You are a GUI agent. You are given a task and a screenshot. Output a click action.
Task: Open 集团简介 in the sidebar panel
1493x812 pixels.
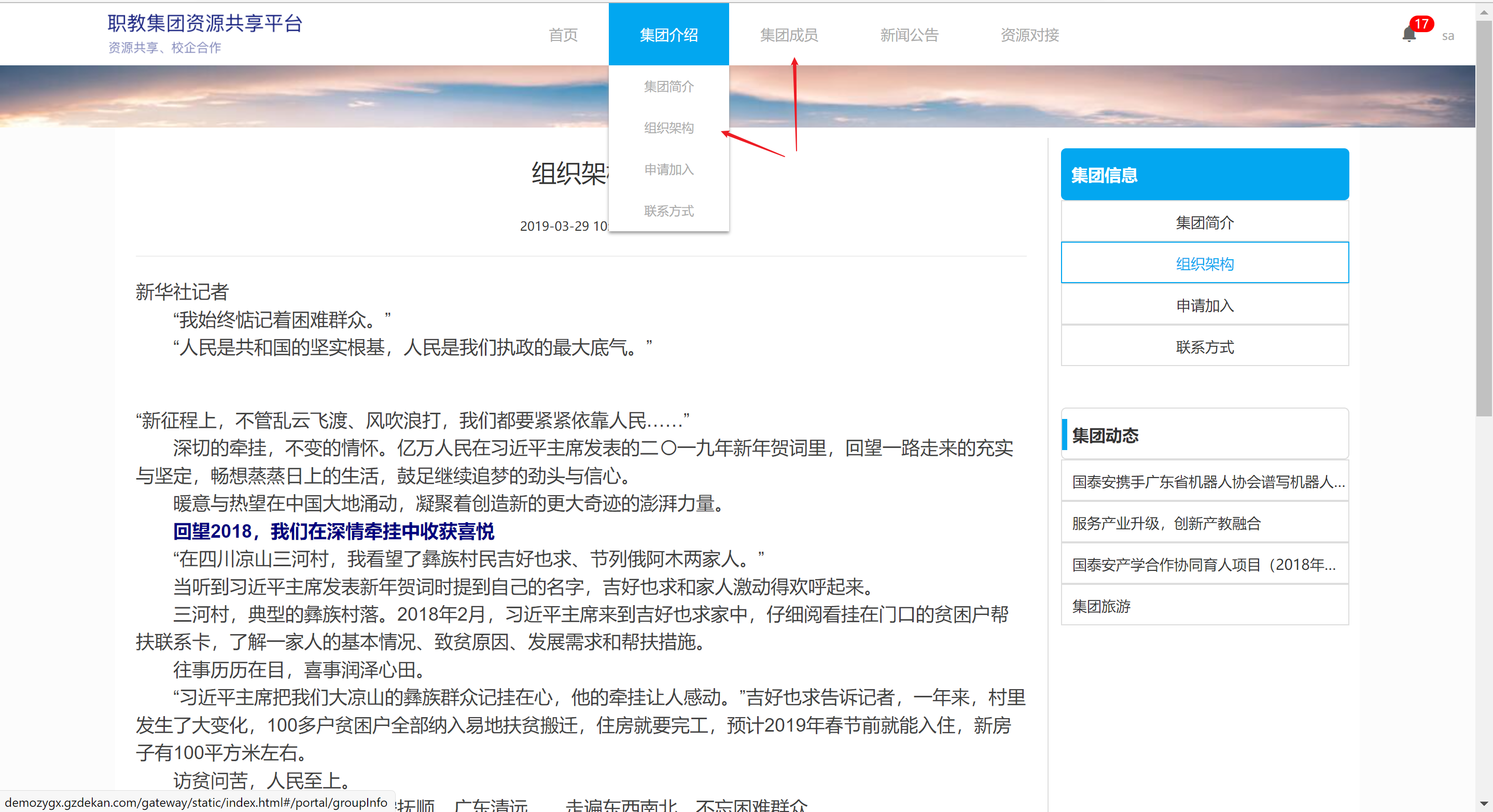[1204, 222]
